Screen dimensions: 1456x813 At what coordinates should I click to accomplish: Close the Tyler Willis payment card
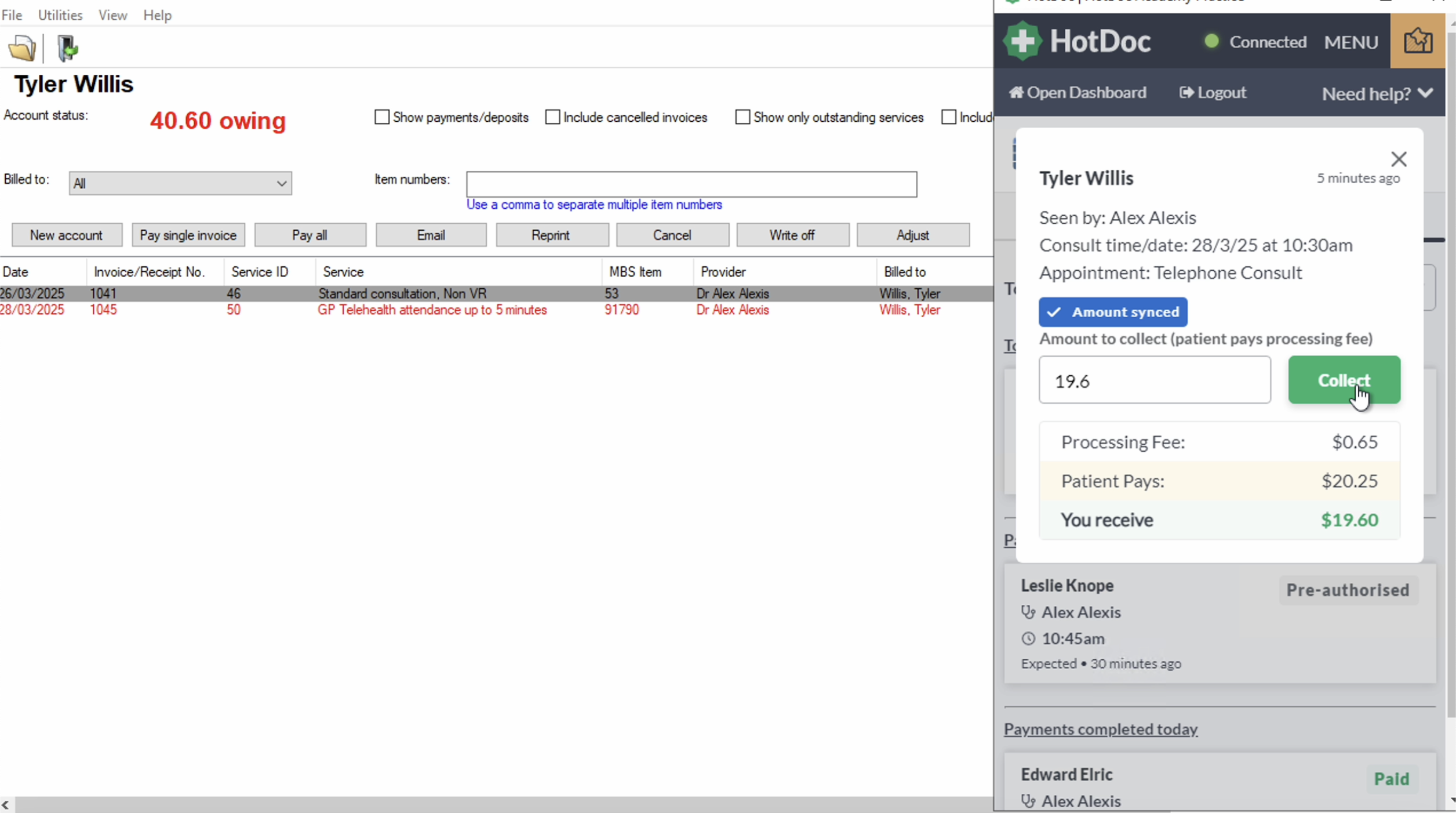[1399, 159]
